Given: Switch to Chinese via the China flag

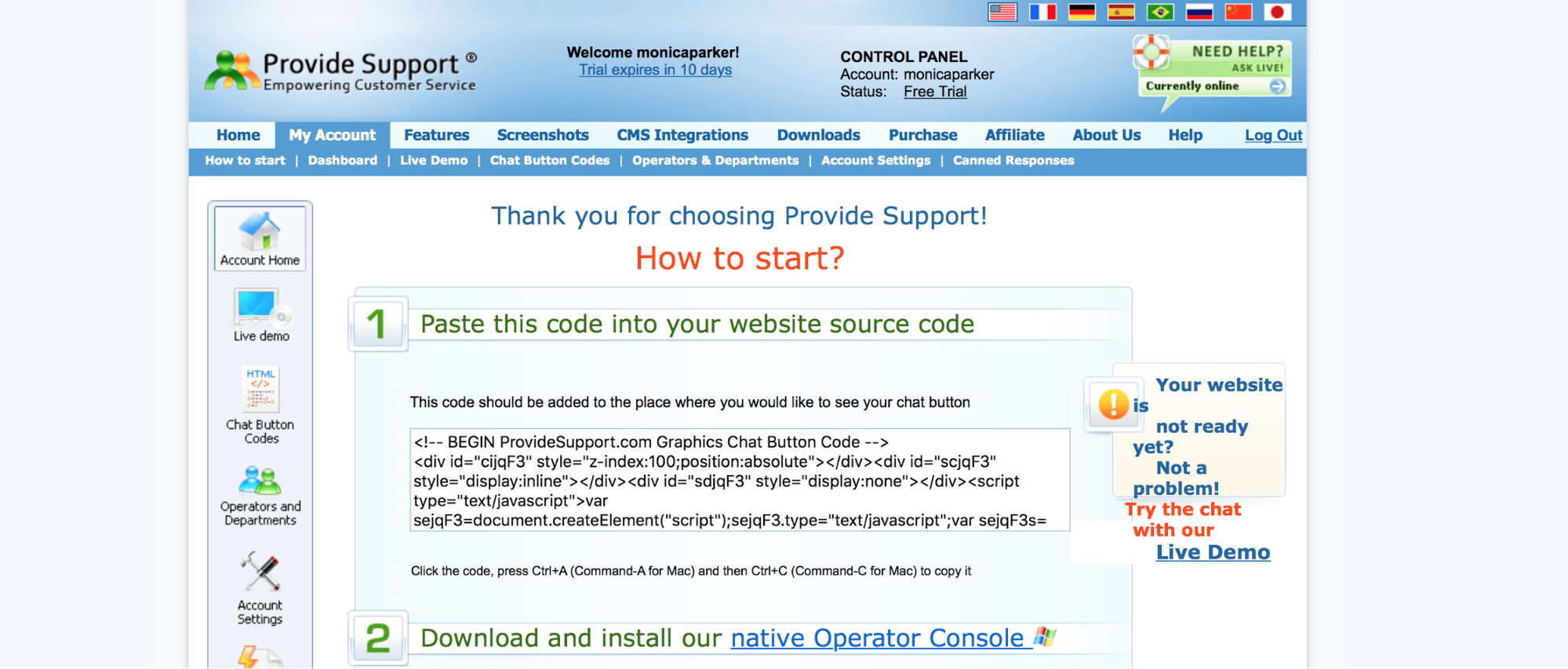Looking at the screenshot, I should (x=1239, y=12).
